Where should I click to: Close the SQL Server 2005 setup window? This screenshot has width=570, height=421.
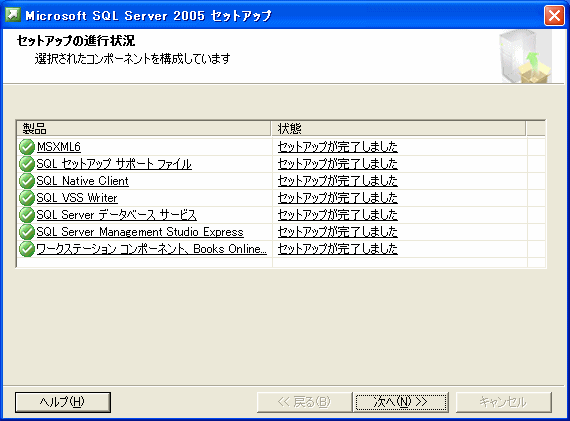(554, 16)
